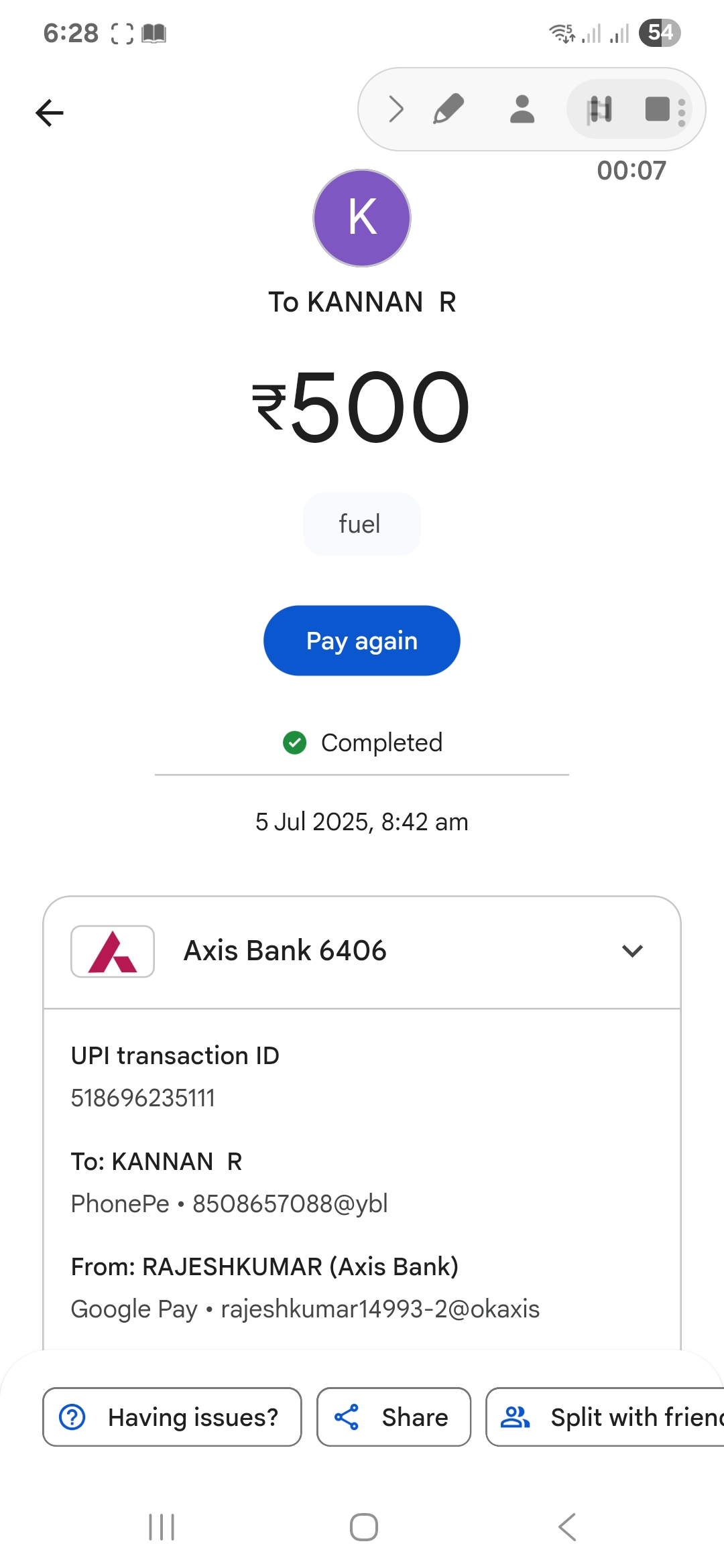Open recent apps from the navigation bar
724x1568 pixels.
click(162, 1527)
